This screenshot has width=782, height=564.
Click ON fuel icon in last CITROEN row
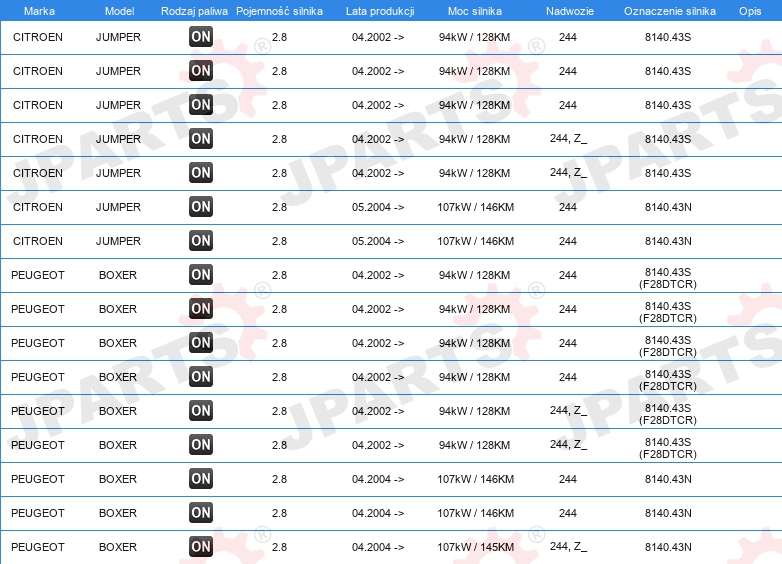click(x=201, y=240)
